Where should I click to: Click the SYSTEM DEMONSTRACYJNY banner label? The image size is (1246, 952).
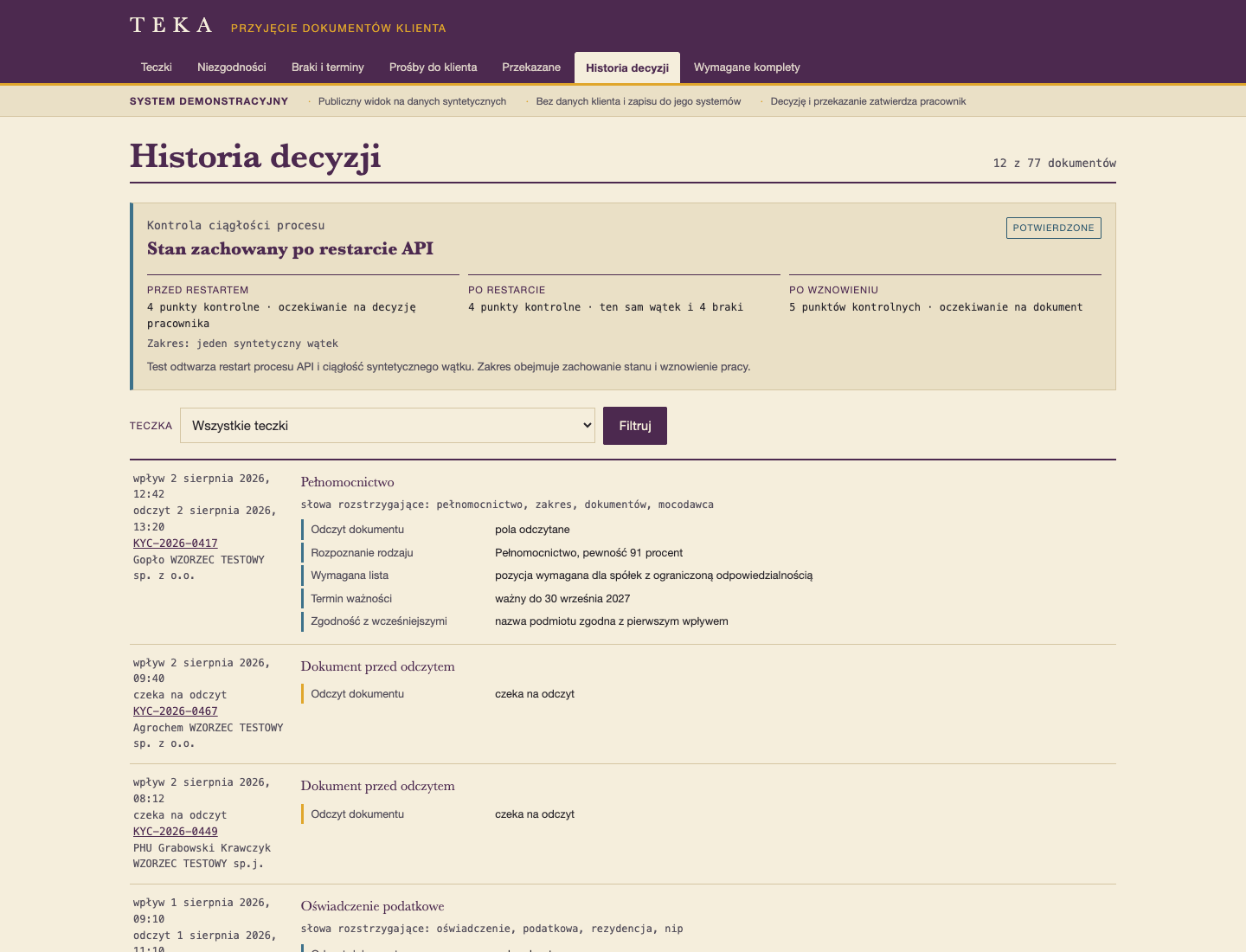209,101
